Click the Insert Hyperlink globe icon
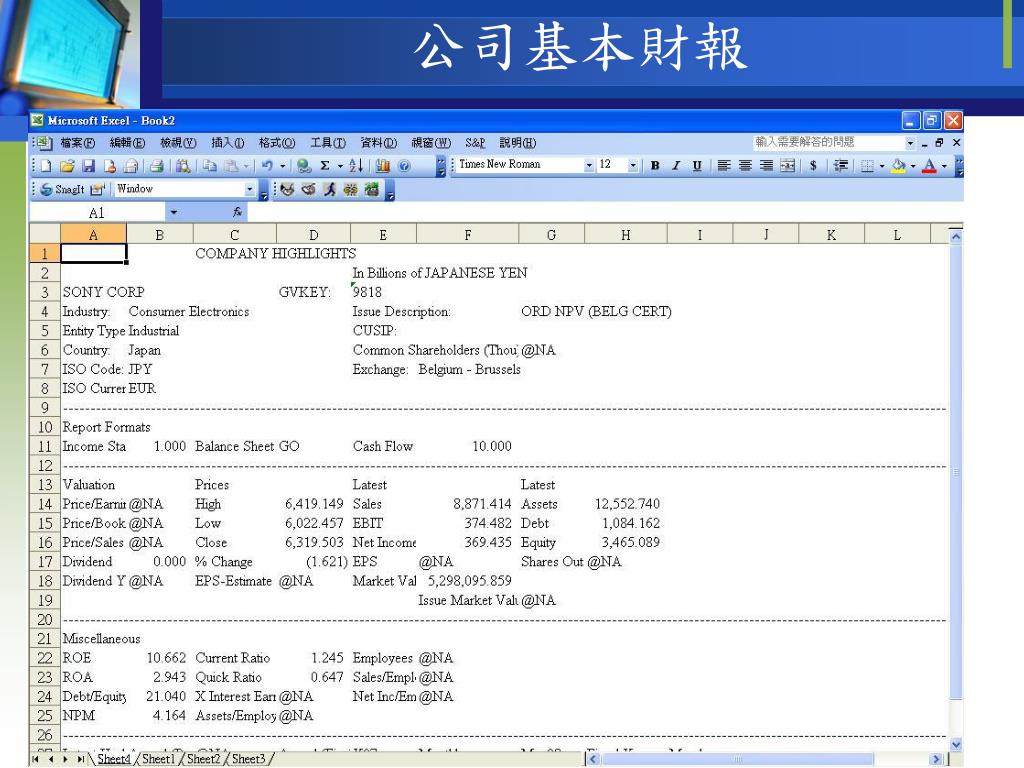The height and width of the screenshot is (768, 1024). [x=304, y=166]
